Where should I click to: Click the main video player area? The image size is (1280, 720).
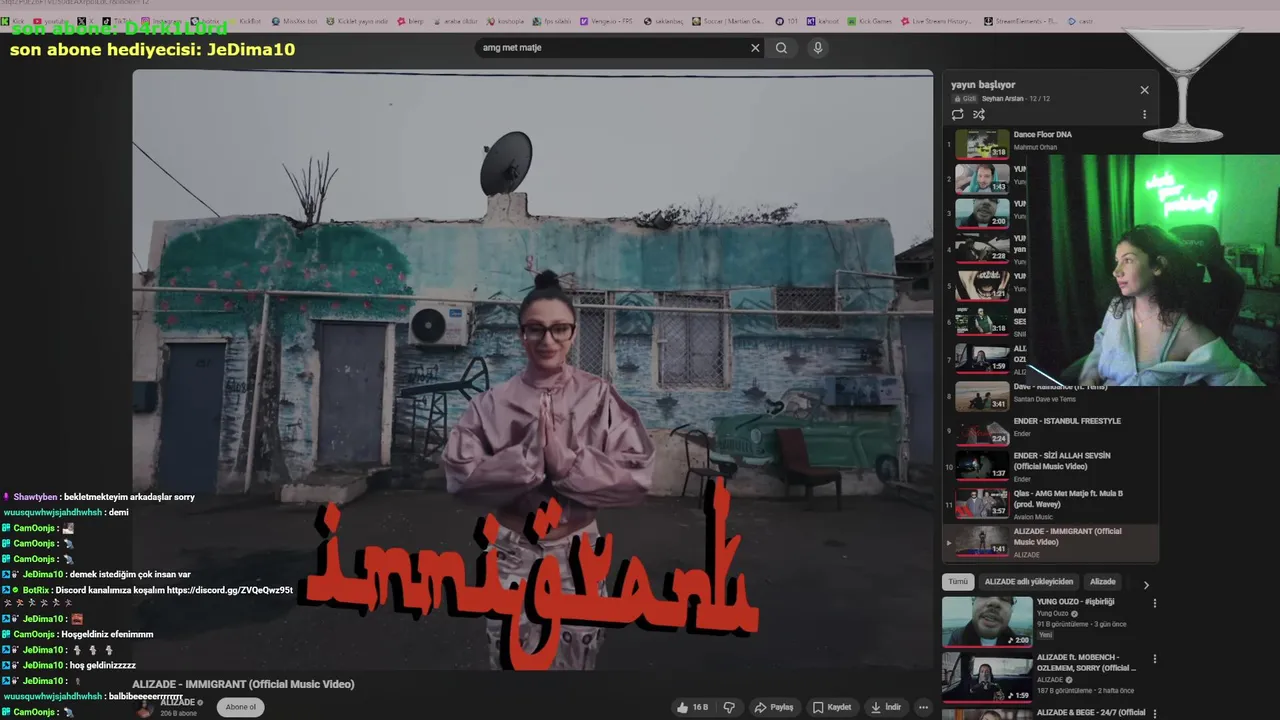pyautogui.click(x=533, y=370)
